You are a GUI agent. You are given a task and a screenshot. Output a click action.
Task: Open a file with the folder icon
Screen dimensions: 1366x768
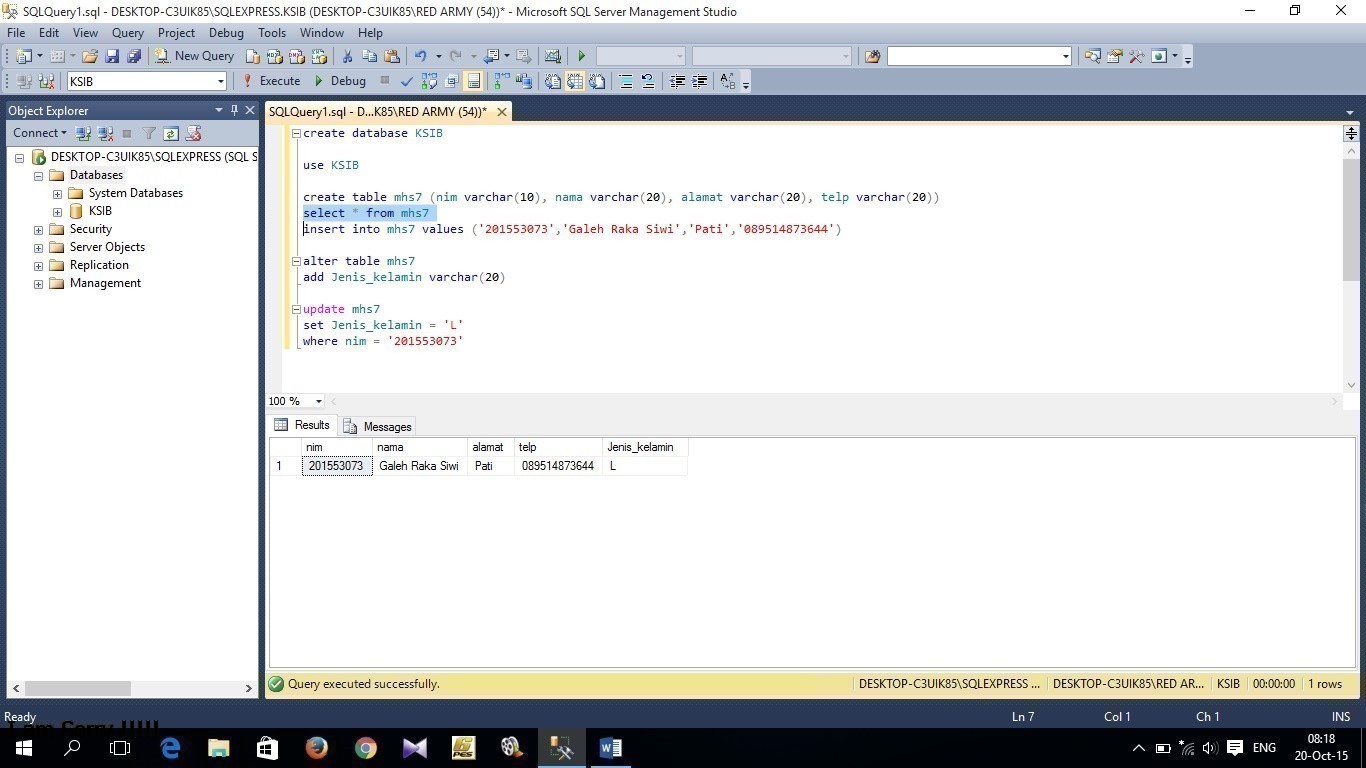click(x=90, y=56)
